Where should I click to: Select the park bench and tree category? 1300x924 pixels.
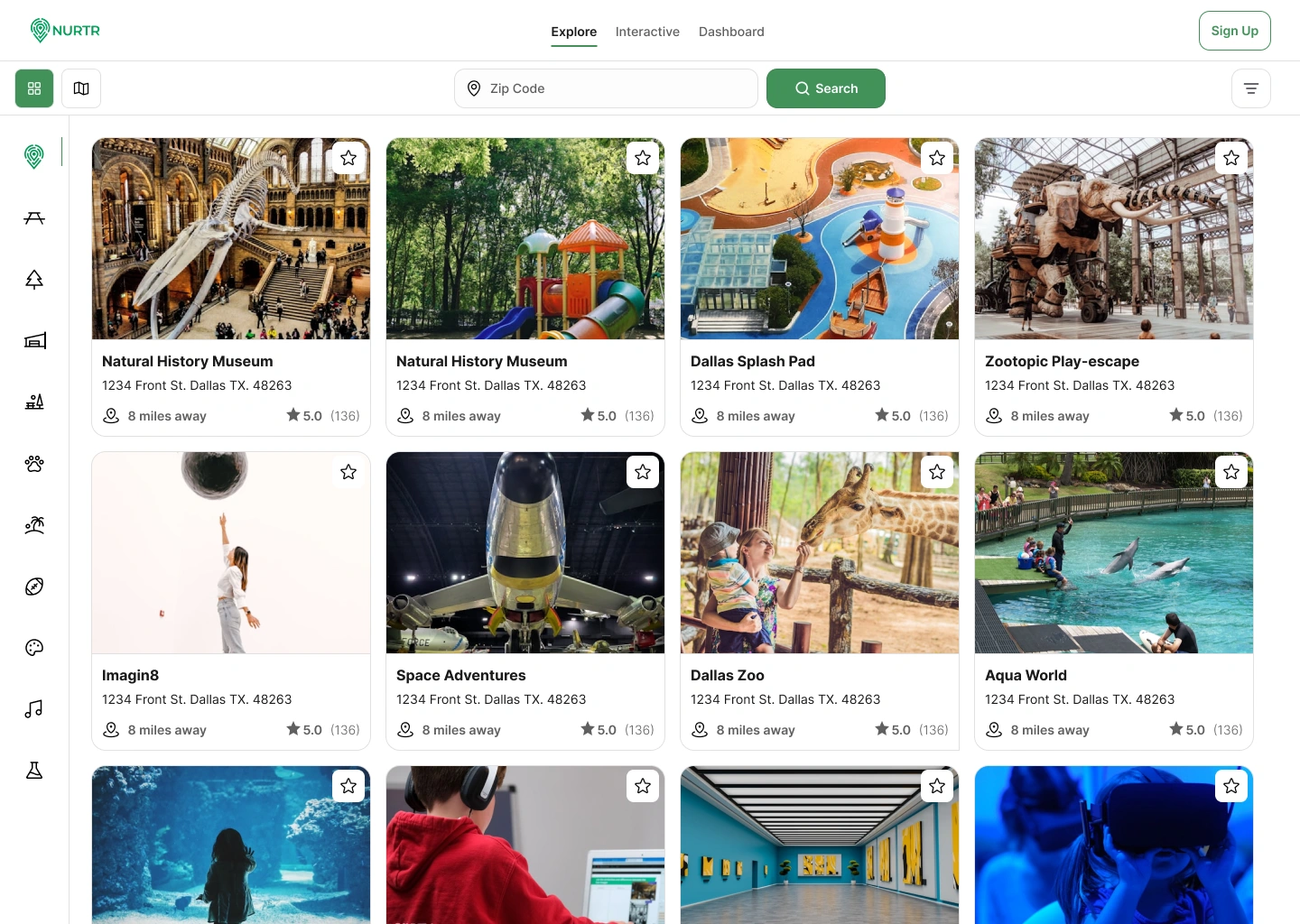click(x=34, y=402)
